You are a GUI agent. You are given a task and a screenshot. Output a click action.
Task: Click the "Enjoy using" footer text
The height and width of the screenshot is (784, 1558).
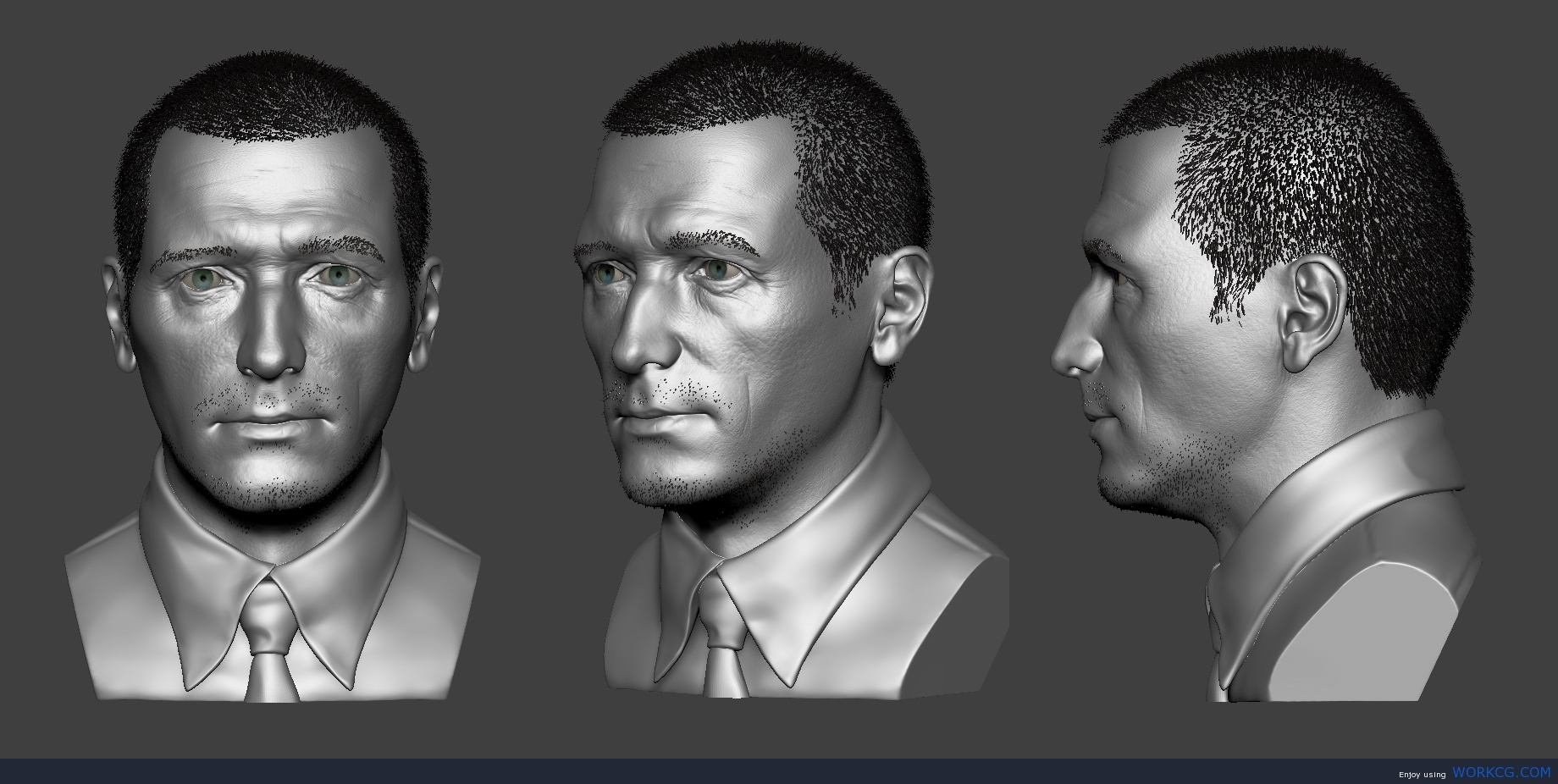tap(1422, 775)
